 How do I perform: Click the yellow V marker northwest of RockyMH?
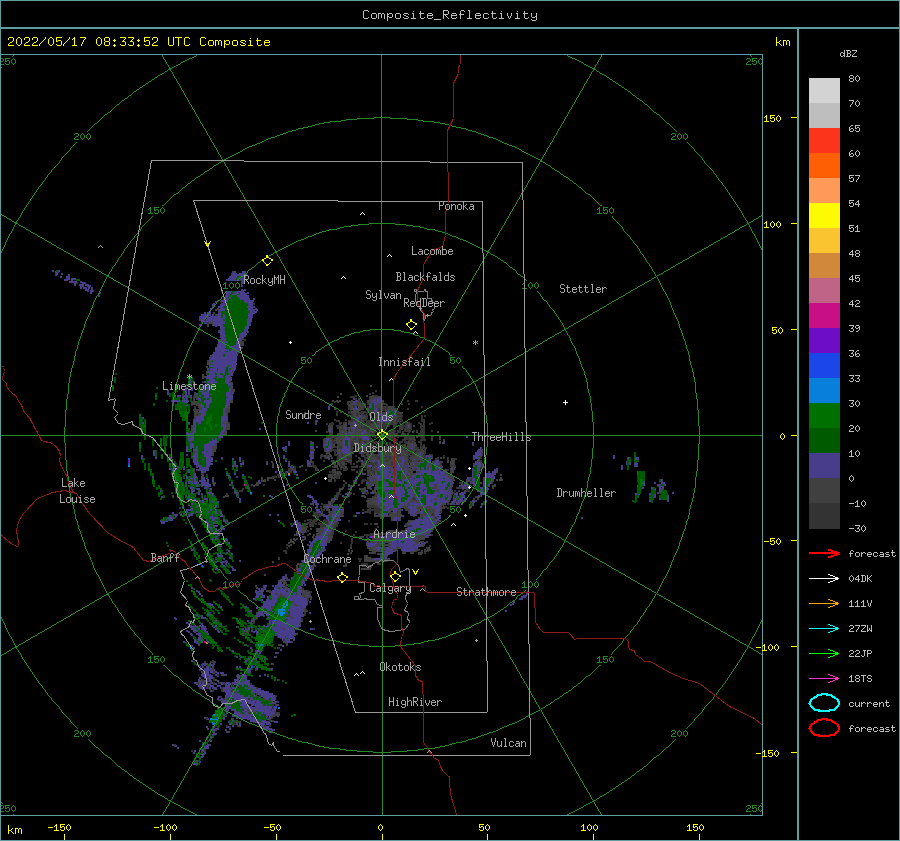click(208, 244)
